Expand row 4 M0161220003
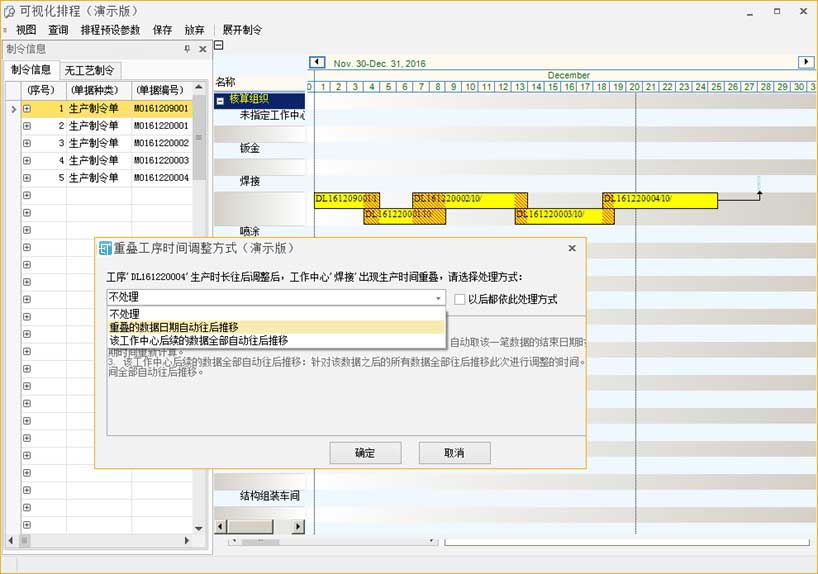Viewport: 818px width, 574px height. click(27, 161)
